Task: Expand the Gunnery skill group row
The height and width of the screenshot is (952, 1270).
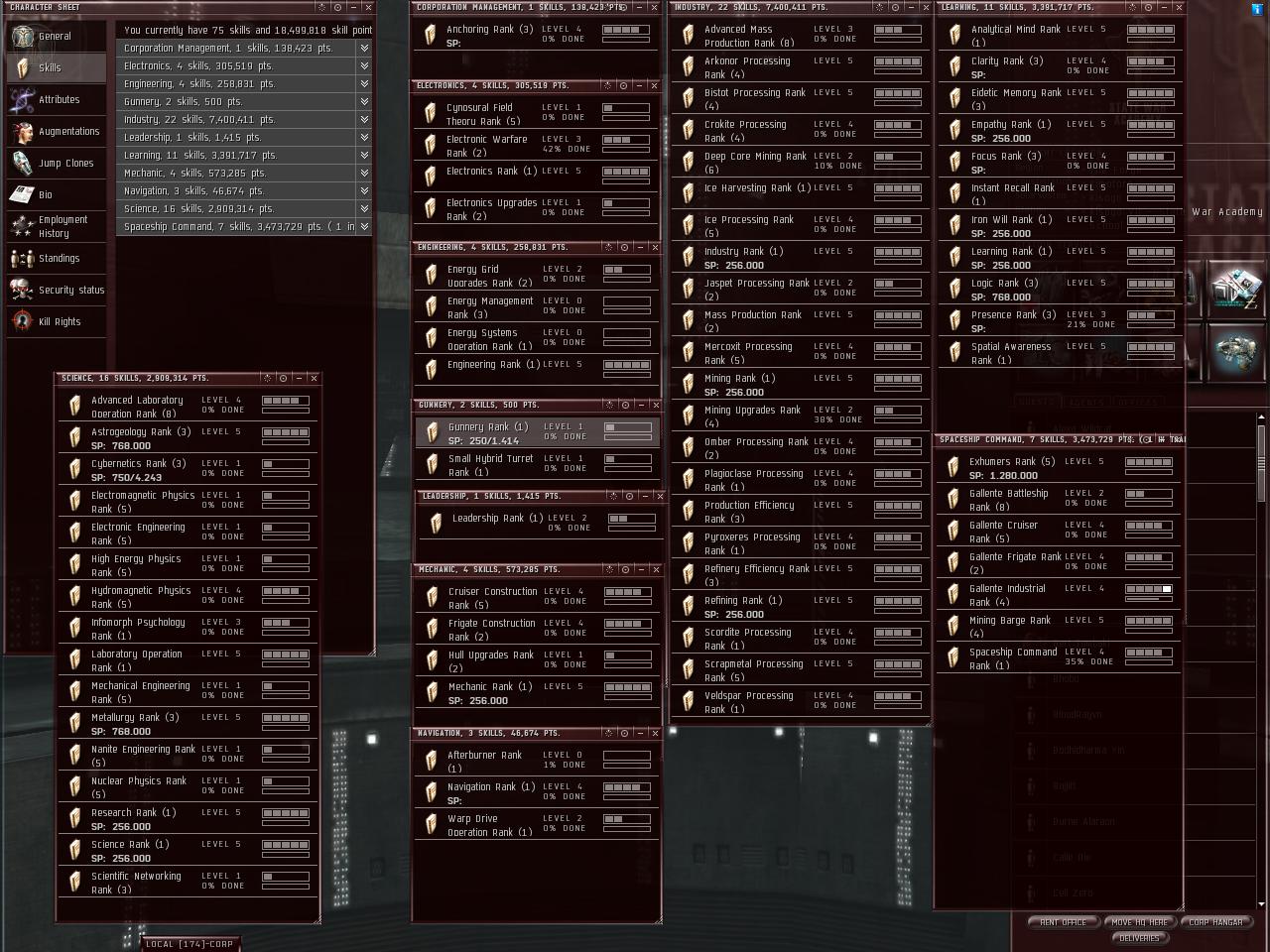Action: [x=364, y=101]
